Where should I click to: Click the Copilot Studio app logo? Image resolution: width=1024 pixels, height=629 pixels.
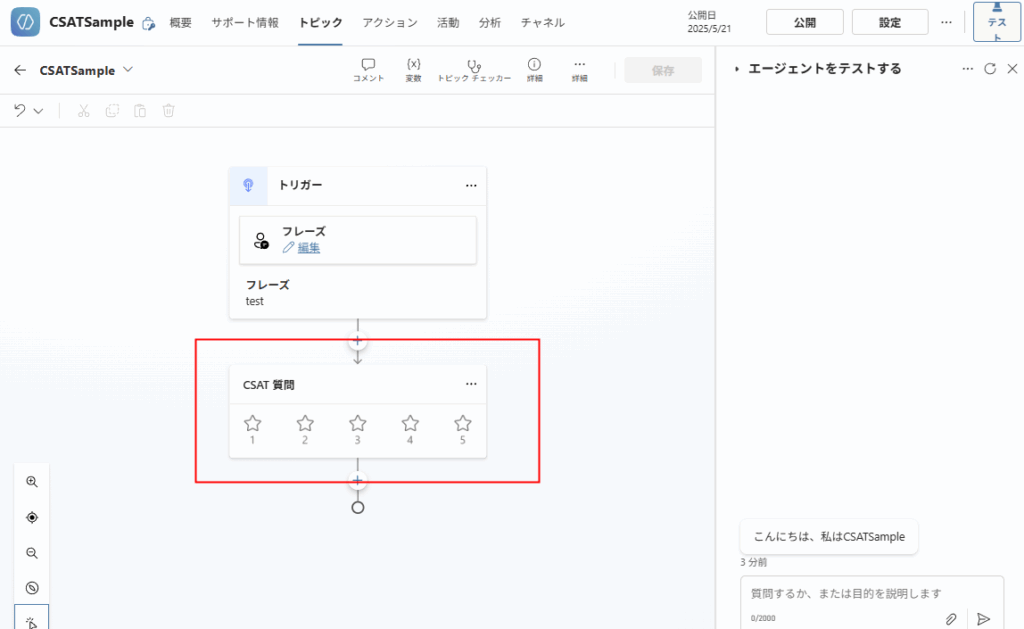tap(25, 22)
